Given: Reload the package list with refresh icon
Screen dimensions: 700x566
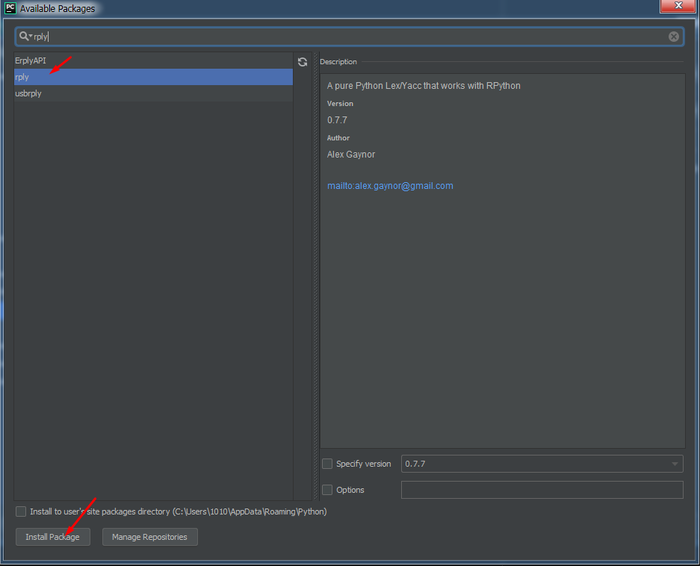Looking at the screenshot, I should (303, 62).
